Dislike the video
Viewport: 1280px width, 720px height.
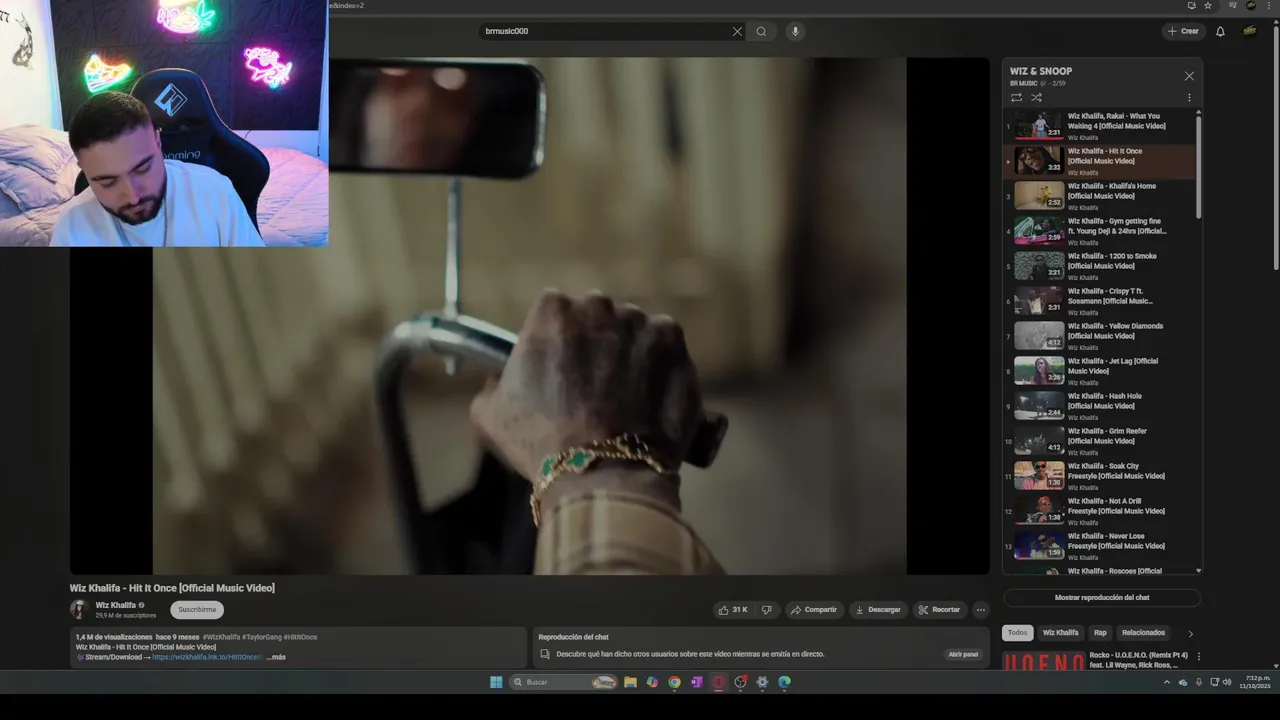click(x=766, y=610)
